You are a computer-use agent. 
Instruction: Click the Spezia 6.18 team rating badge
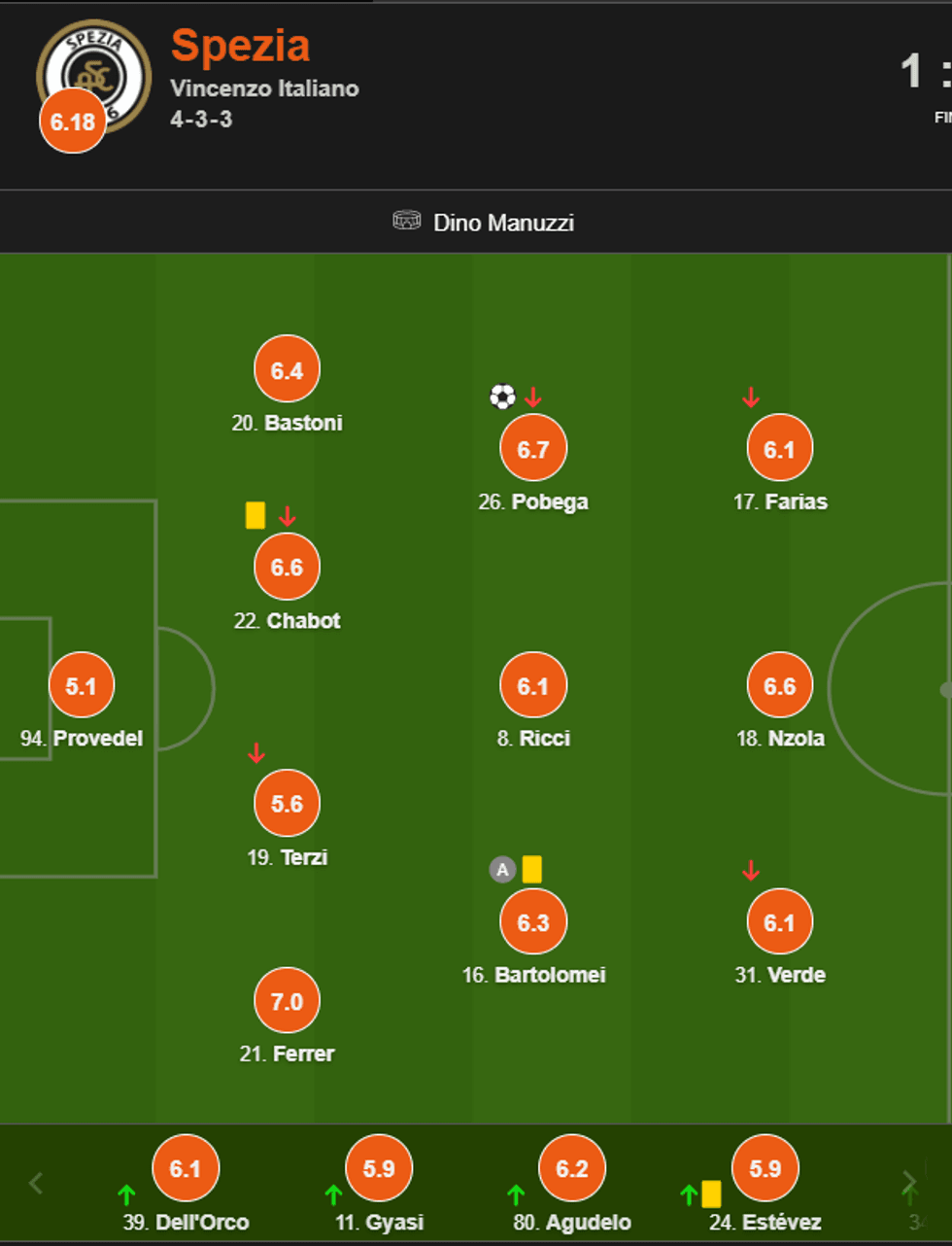pyautogui.click(x=73, y=121)
